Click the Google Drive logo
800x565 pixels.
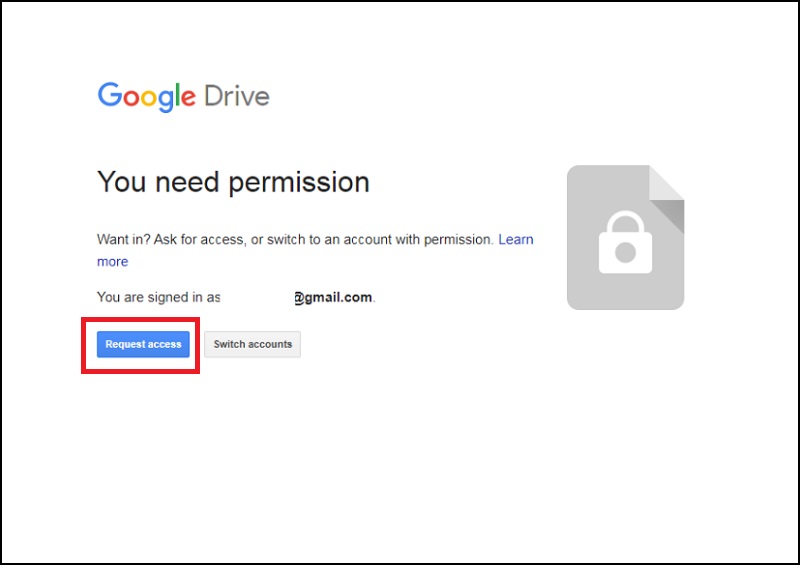pyautogui.click(x=183, y=96)
